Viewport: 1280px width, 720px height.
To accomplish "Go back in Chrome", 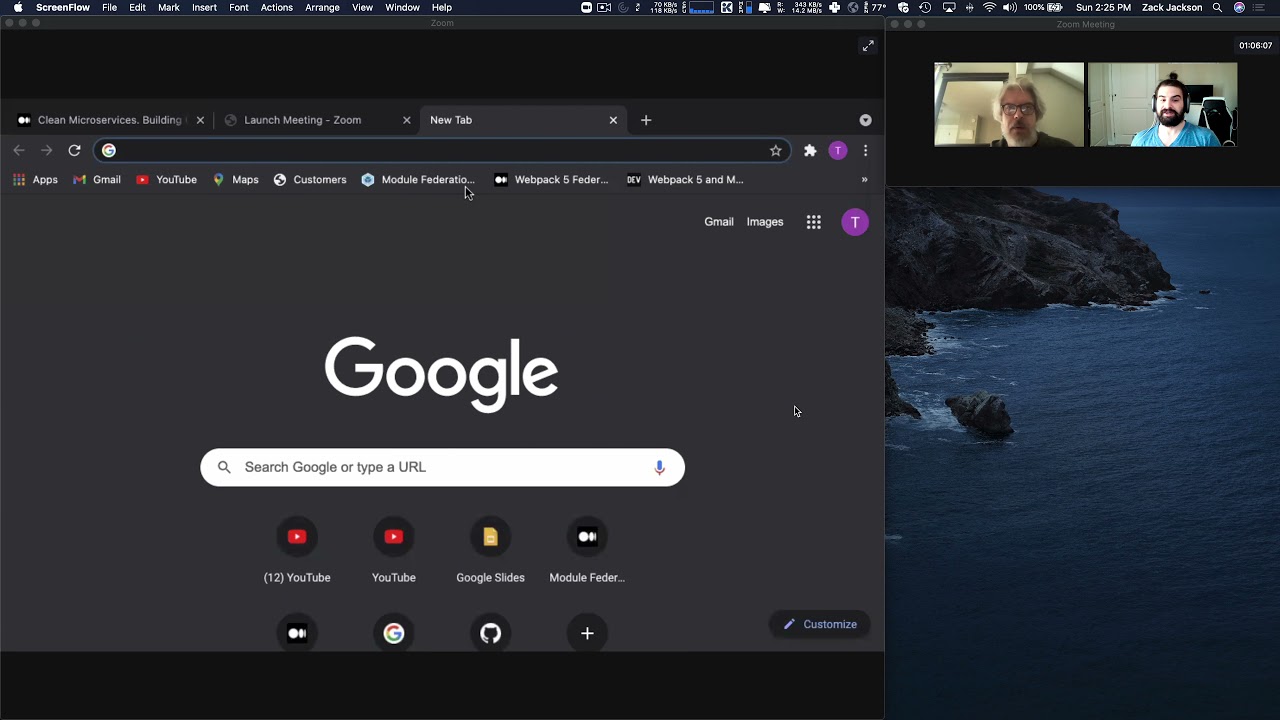I will (19, 150).
